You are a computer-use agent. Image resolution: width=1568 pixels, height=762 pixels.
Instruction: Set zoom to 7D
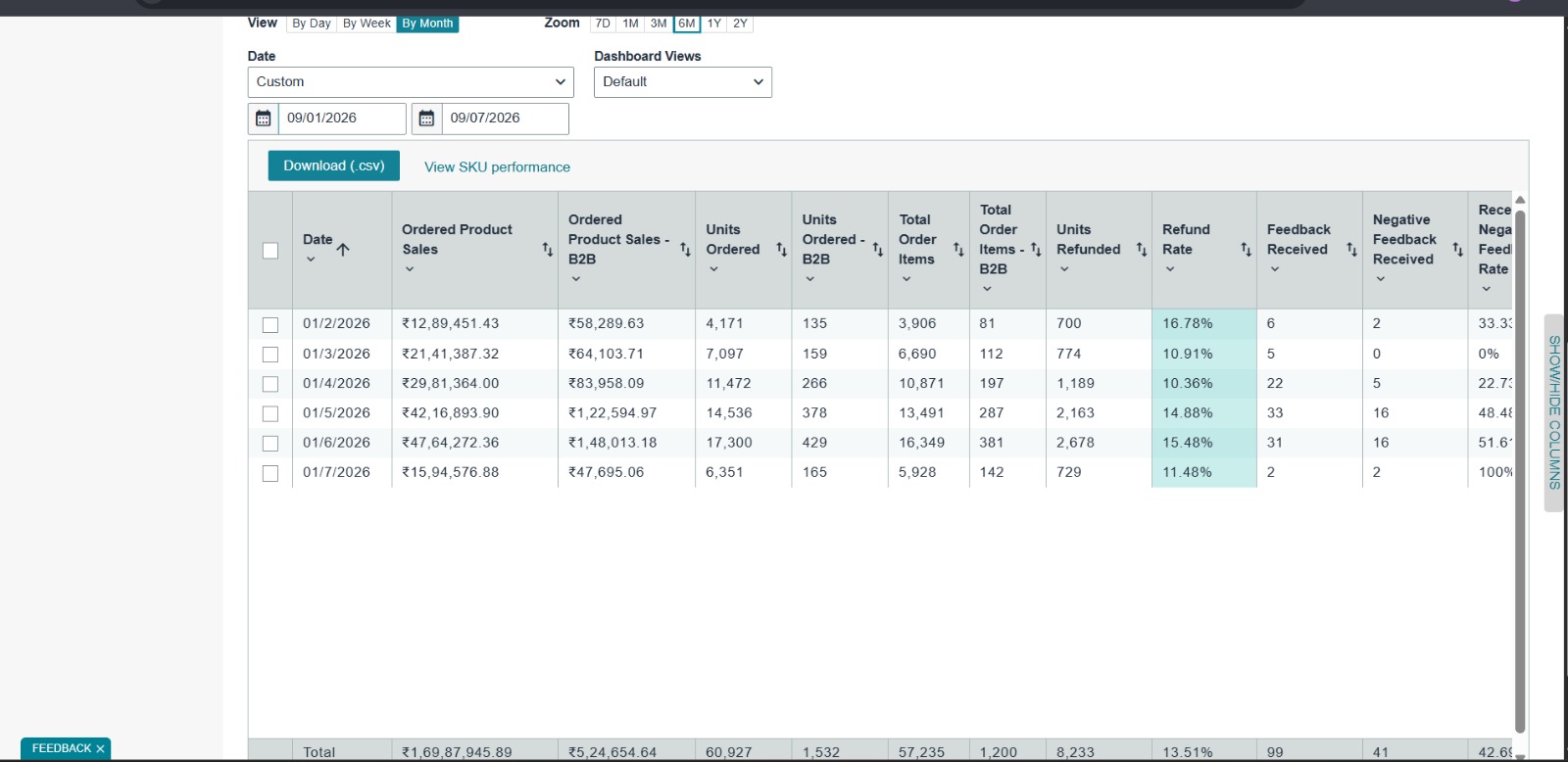pos(603,24)
